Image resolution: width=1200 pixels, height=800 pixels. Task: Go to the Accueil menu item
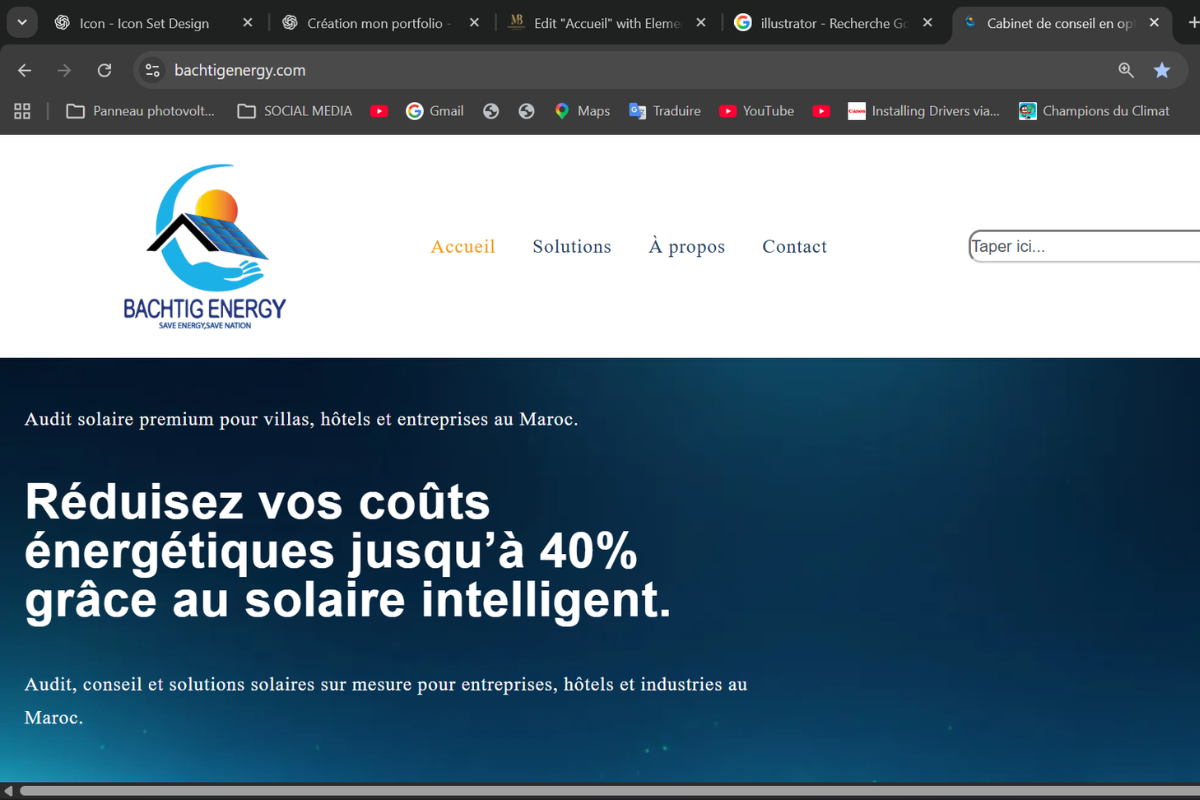463,247
